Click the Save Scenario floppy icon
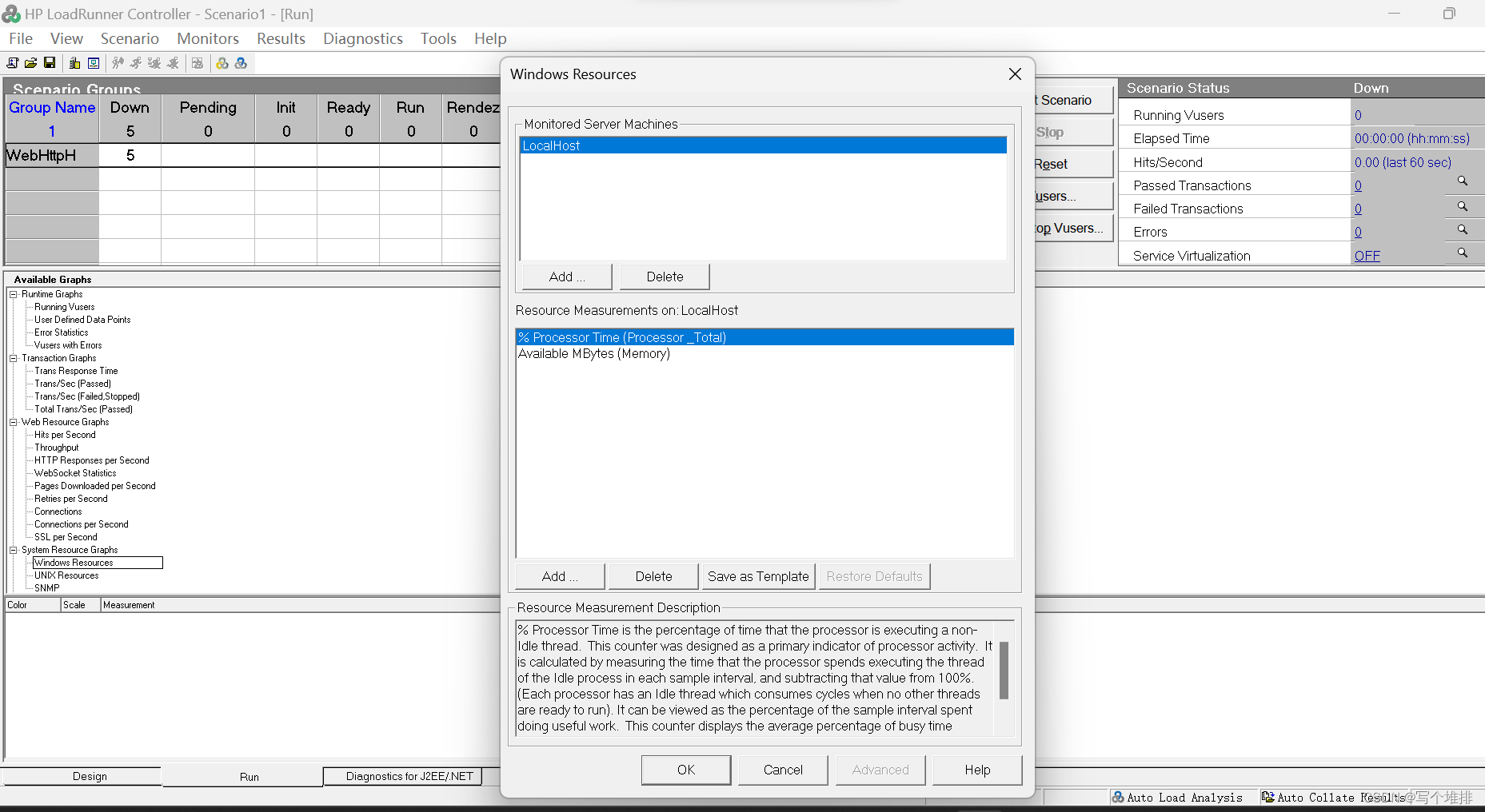Image resolution: width=1485 pixels, height=812 pixels. pos(50,63)
